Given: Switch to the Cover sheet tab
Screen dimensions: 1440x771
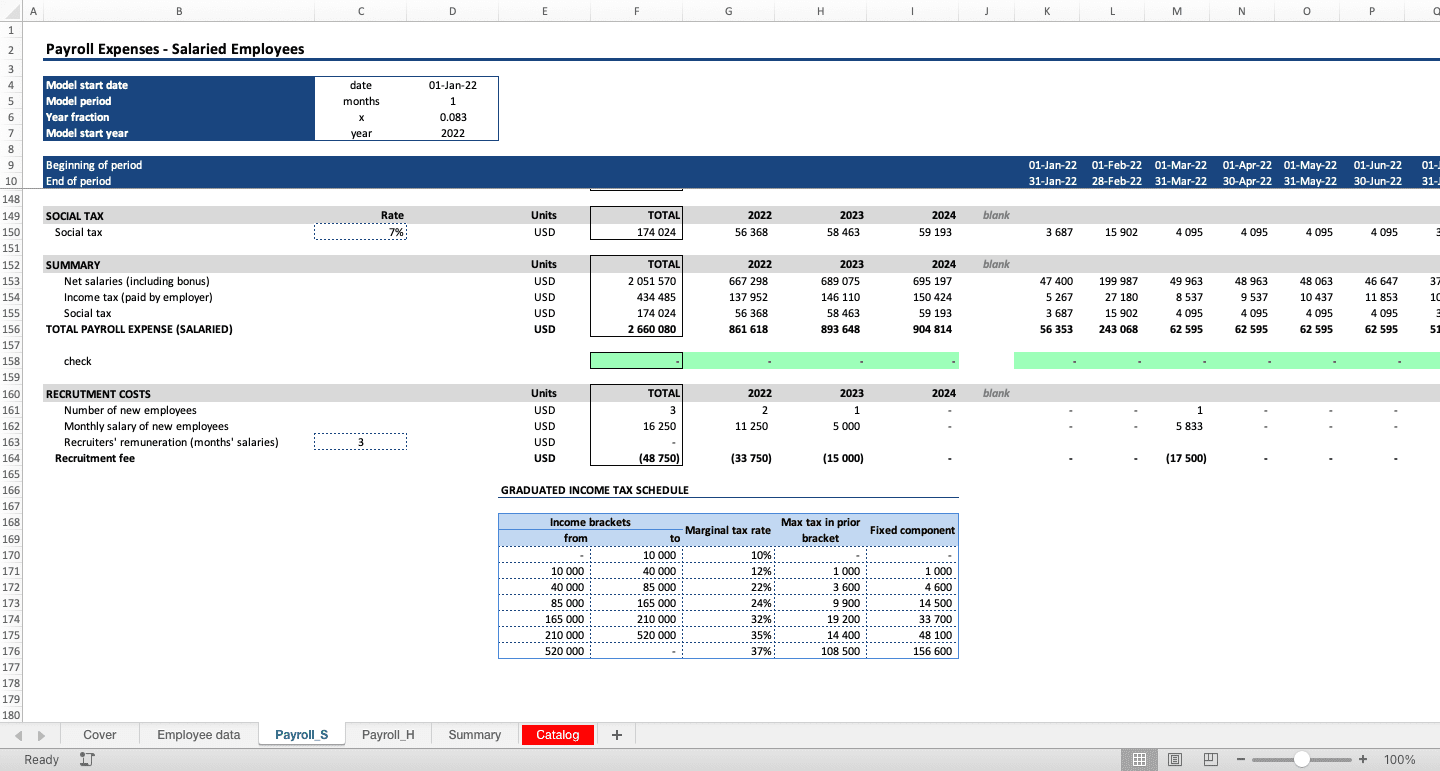Looking at the screenshot, I should tap(99, 734).
